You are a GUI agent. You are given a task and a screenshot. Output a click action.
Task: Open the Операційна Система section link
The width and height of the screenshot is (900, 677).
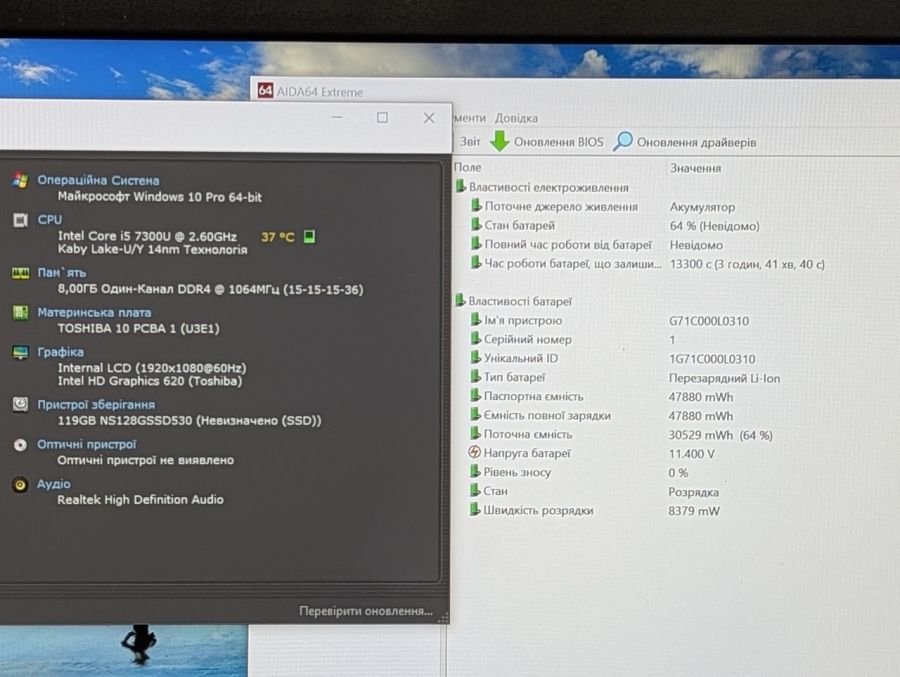(x=98, y=180)
